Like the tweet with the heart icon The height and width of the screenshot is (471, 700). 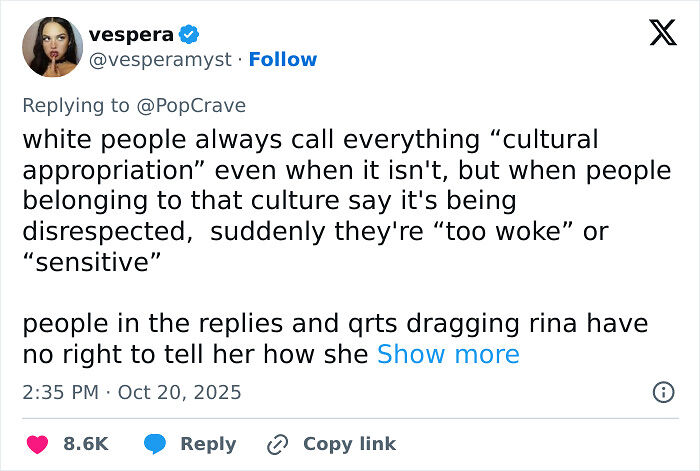pyautogui.click(x=37, y=444)
